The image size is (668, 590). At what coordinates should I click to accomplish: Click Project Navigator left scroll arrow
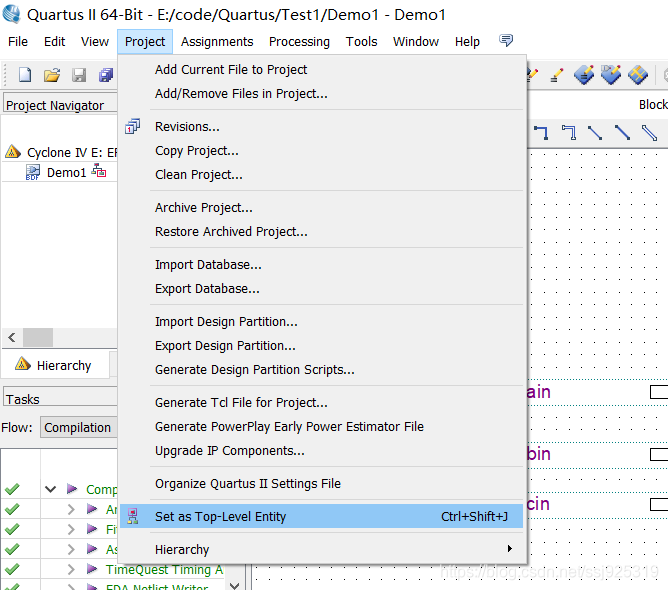click(12, 338)
